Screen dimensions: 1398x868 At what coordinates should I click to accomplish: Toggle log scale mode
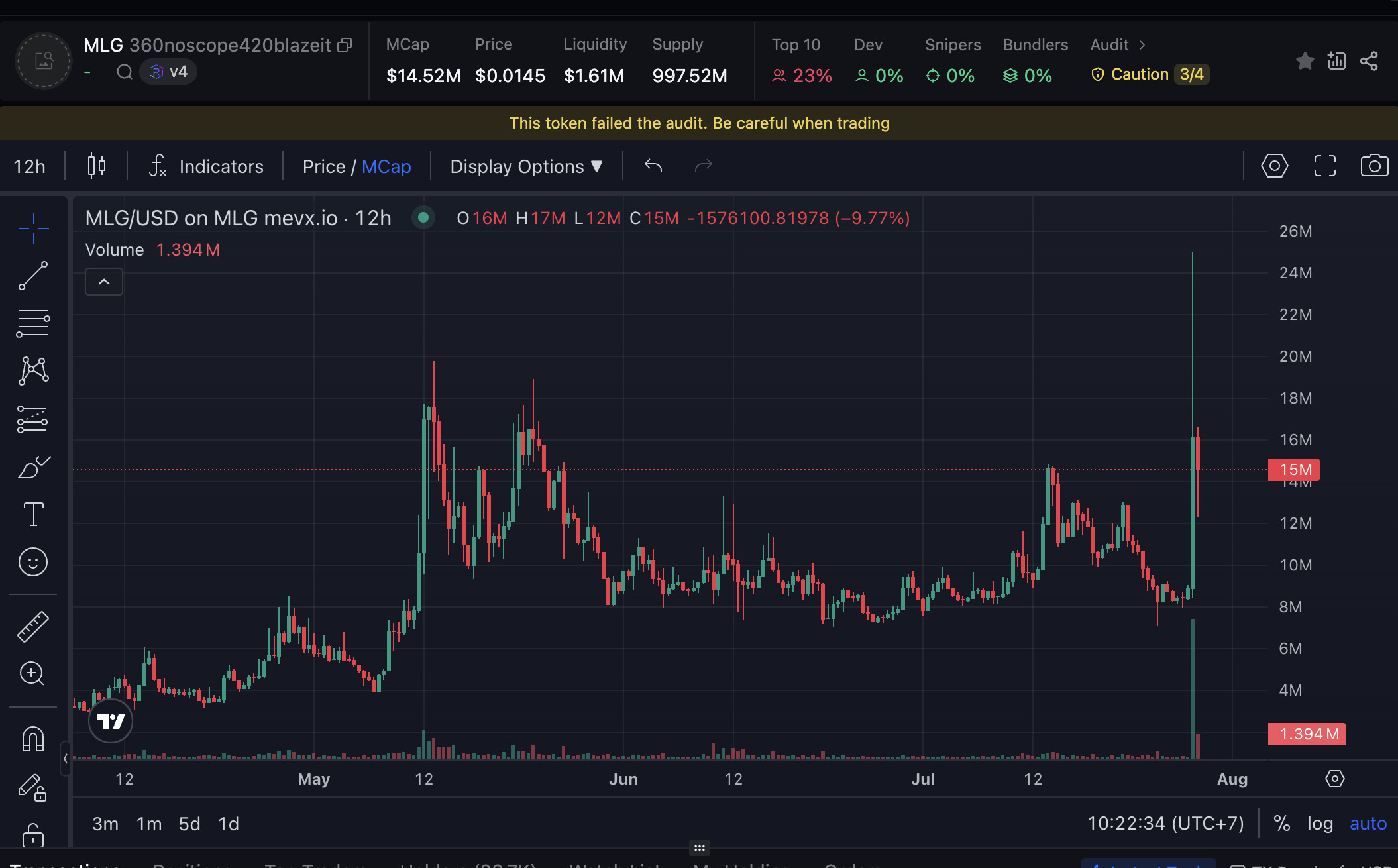1320,823
